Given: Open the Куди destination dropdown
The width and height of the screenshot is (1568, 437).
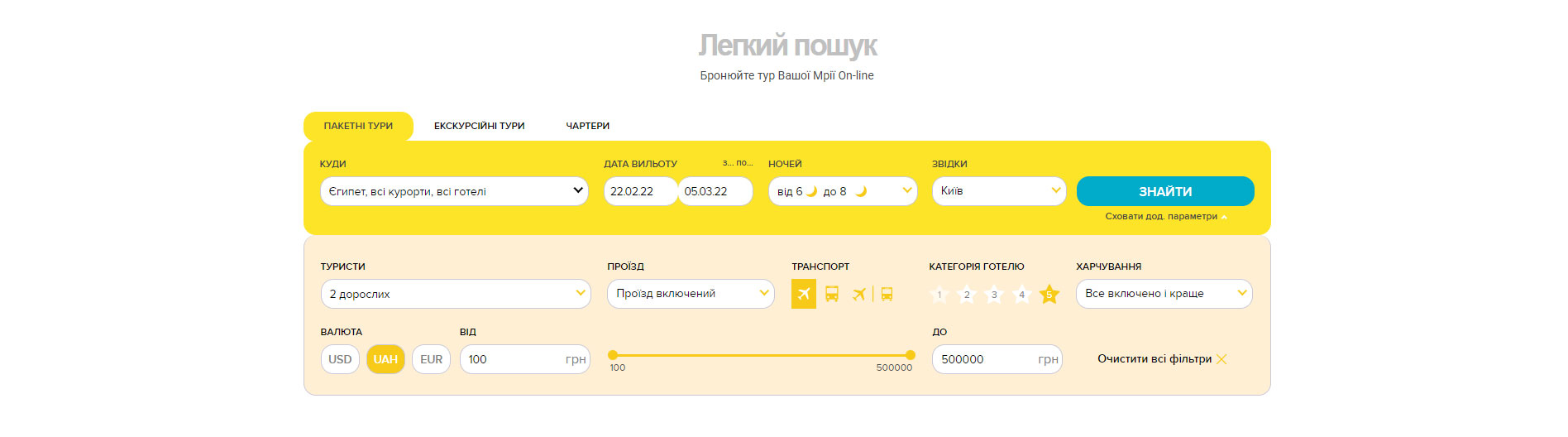Looking at the screenshot, I should [x=454, y=191].
